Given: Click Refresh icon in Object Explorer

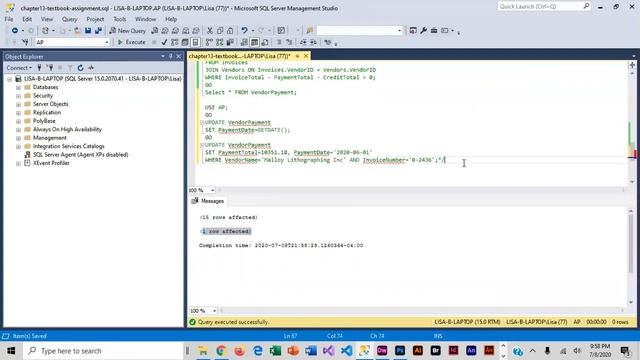Looking at the screenshot, I should 80,68.
